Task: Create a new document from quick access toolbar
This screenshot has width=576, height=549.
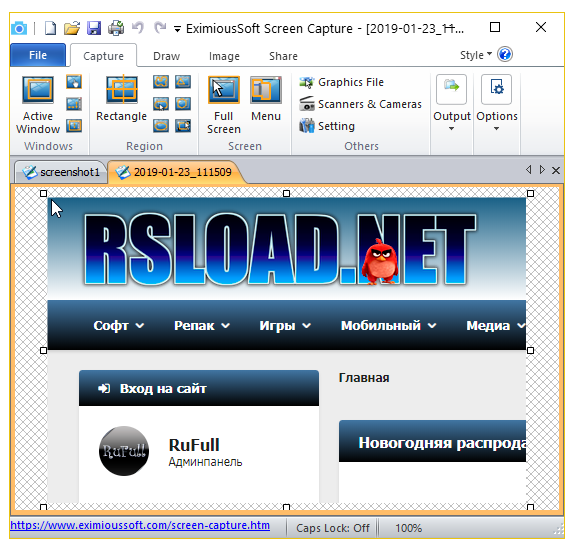Action: (50, 28)
